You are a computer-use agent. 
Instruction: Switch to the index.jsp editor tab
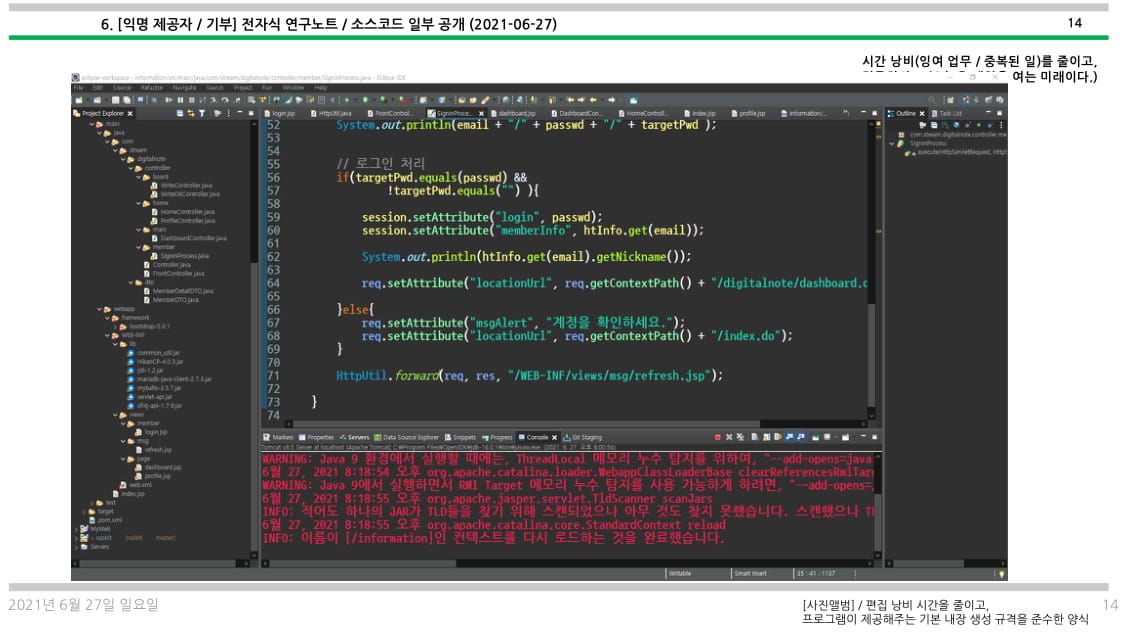coord(700,113)
